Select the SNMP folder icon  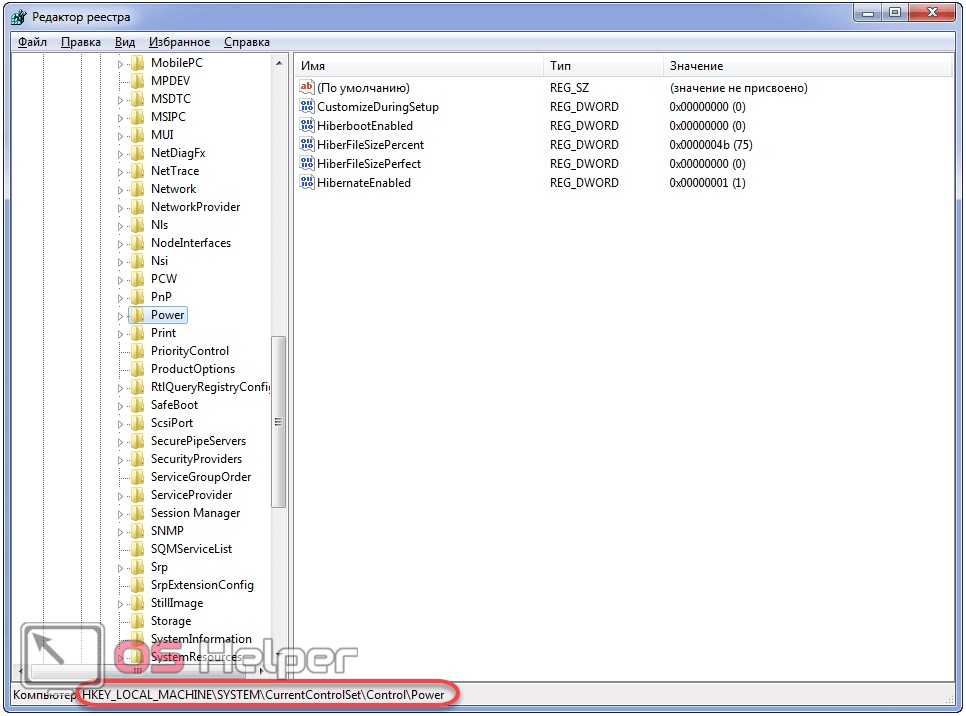click(x=138, y=531)
